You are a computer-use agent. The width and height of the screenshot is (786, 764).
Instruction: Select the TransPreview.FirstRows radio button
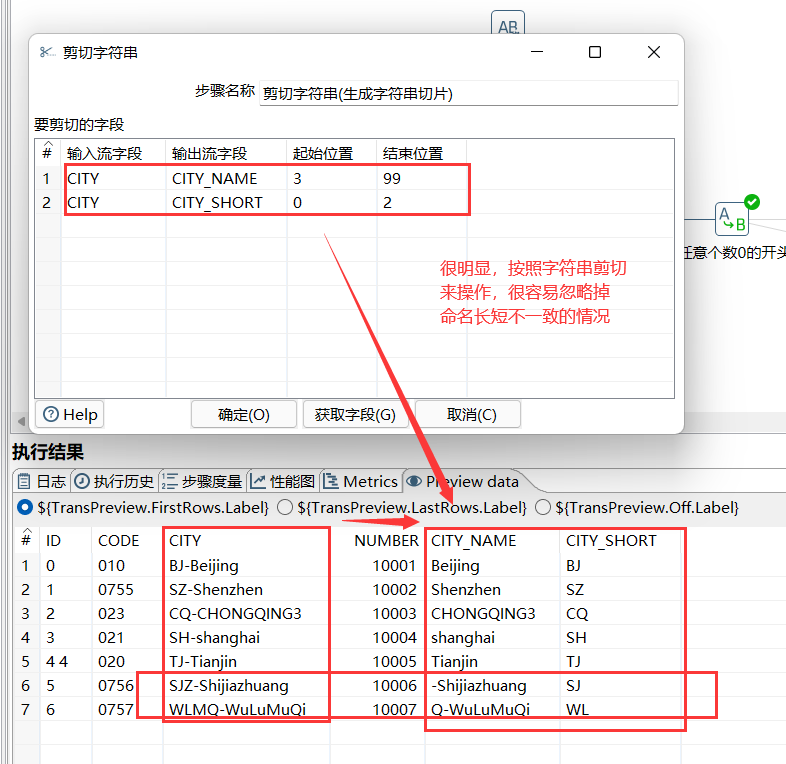(25, 507)
